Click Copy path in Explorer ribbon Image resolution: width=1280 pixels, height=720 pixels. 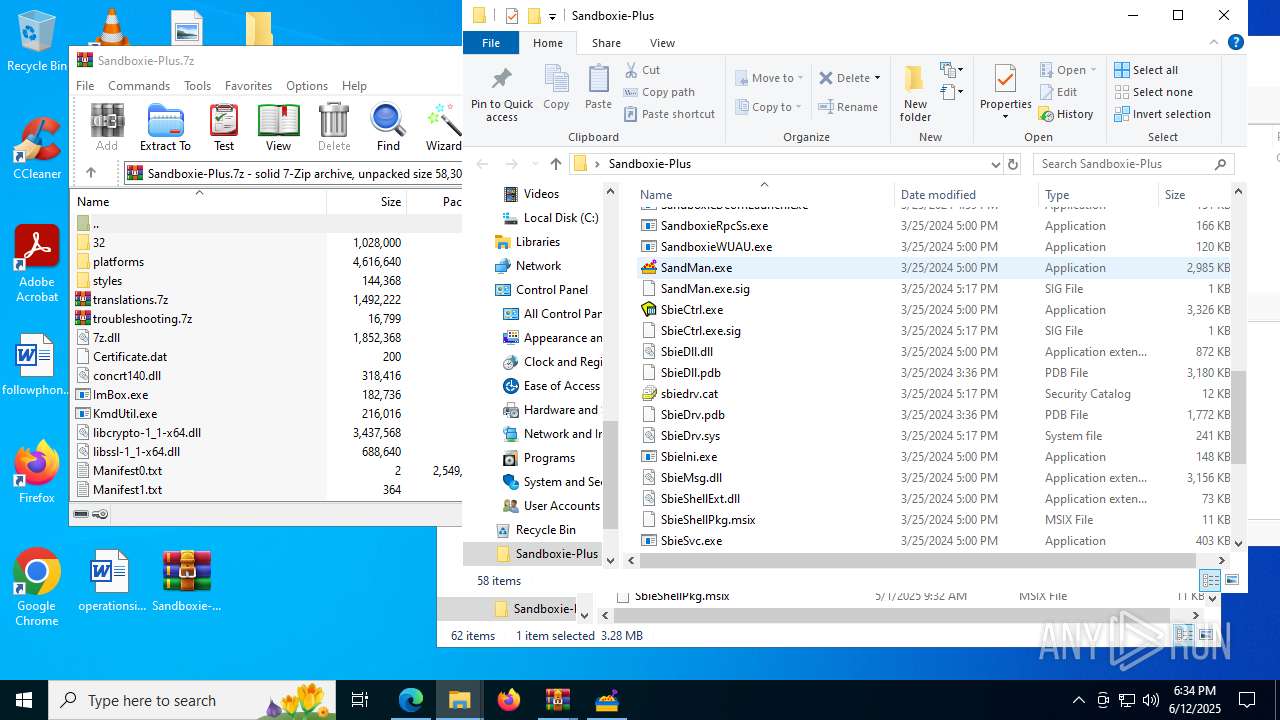(659, 92)
